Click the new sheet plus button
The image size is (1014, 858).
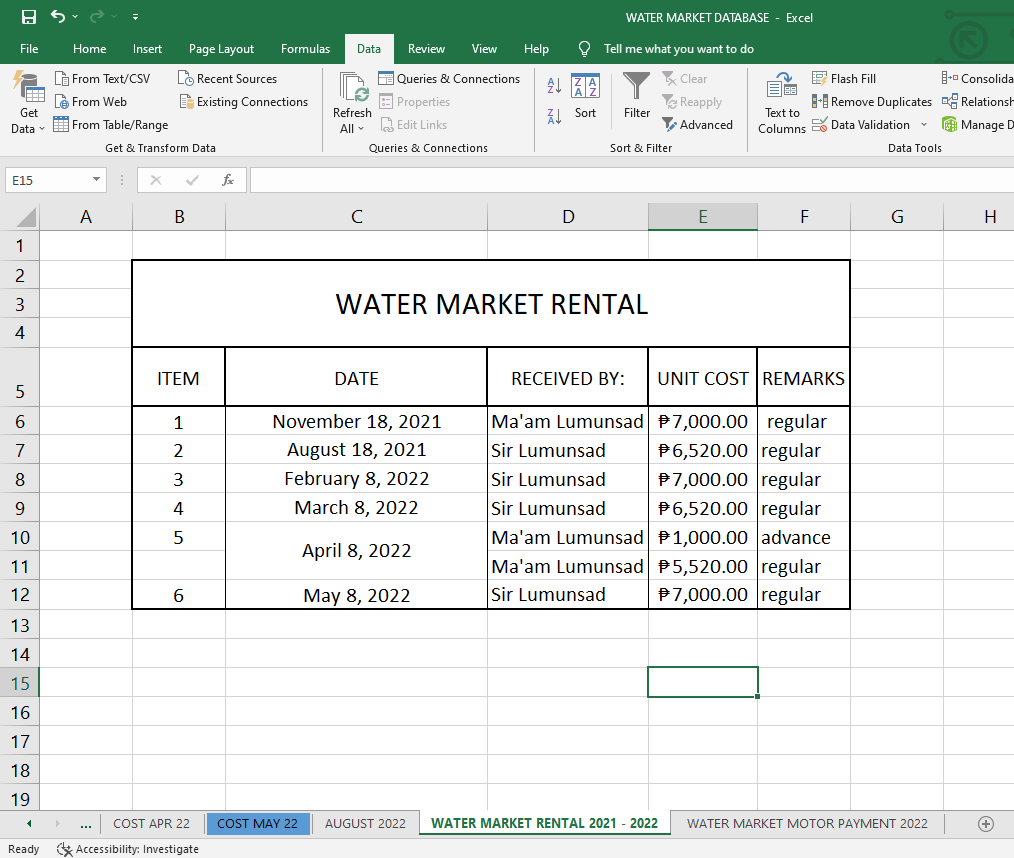tap(985, 823)
